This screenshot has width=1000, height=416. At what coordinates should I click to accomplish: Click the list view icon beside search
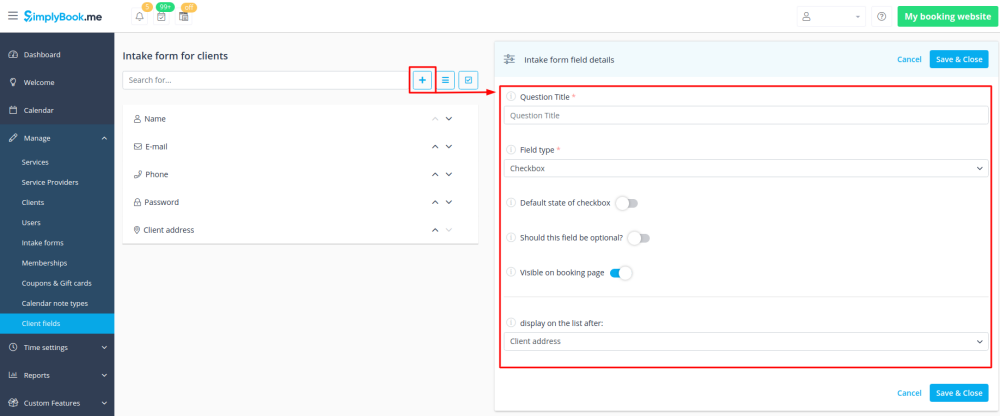446,79
